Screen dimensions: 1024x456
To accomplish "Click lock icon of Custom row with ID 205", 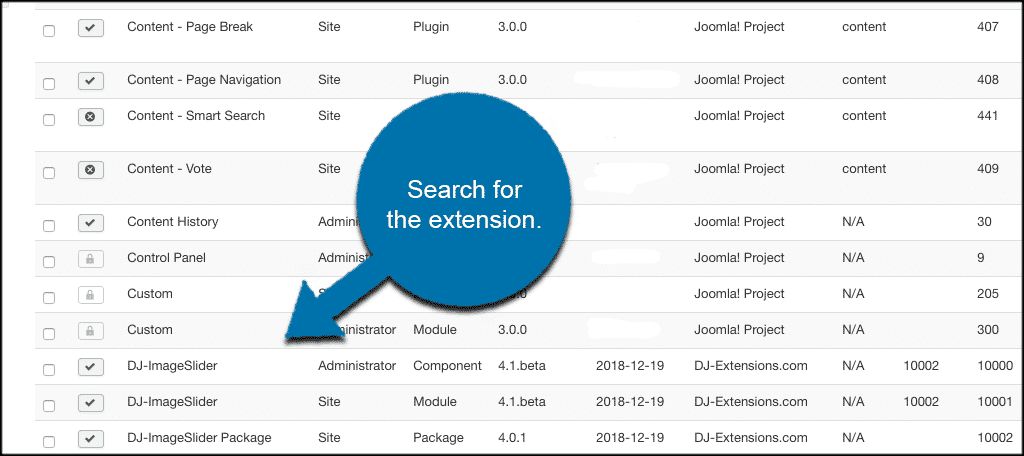I will tap(91, 295).
